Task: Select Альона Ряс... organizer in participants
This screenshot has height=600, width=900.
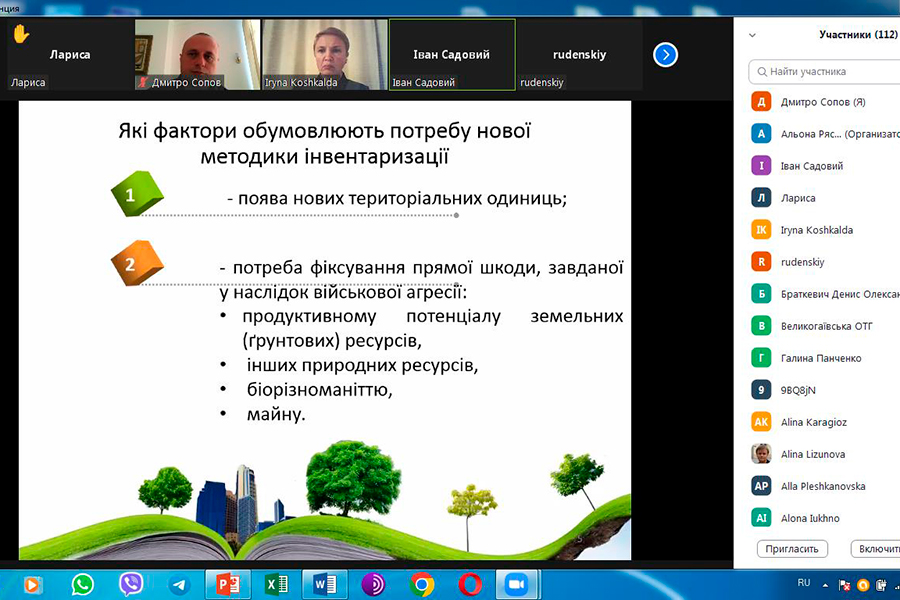Action: point(824,134)
